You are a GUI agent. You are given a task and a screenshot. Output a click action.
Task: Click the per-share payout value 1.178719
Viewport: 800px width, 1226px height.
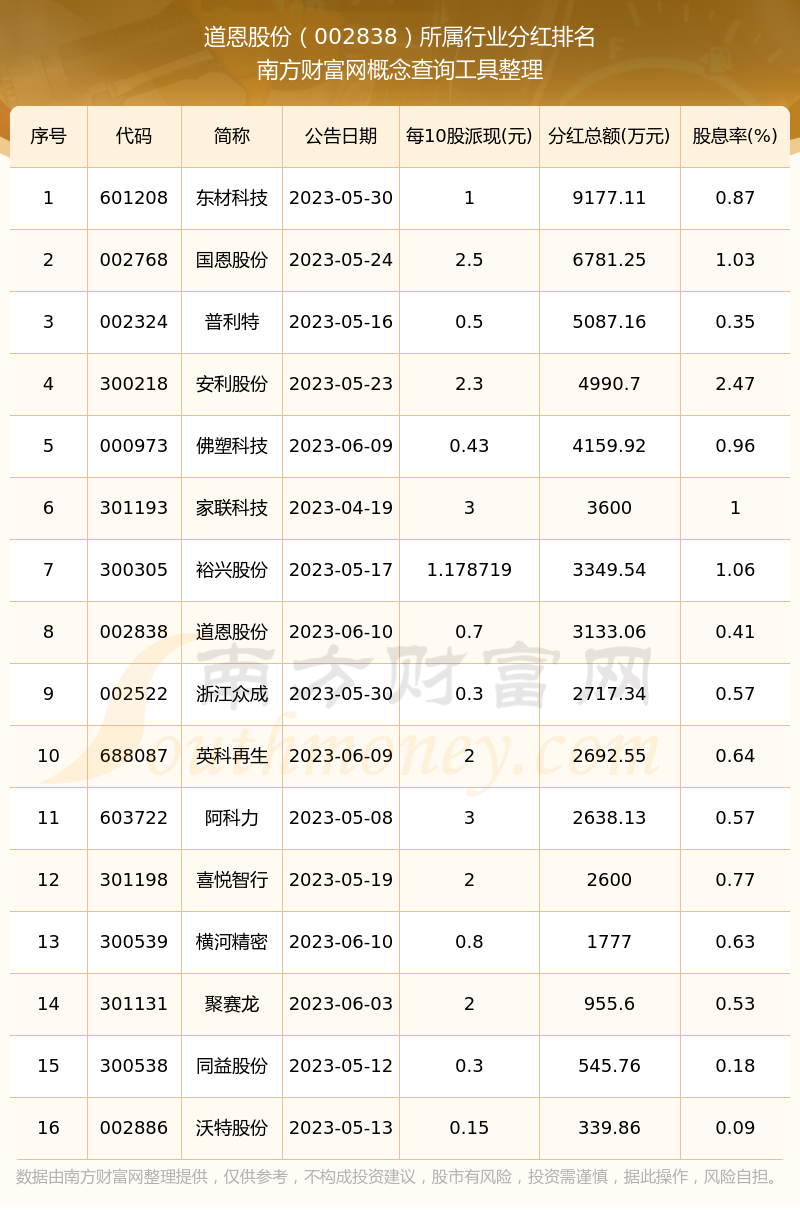[469, 570]
